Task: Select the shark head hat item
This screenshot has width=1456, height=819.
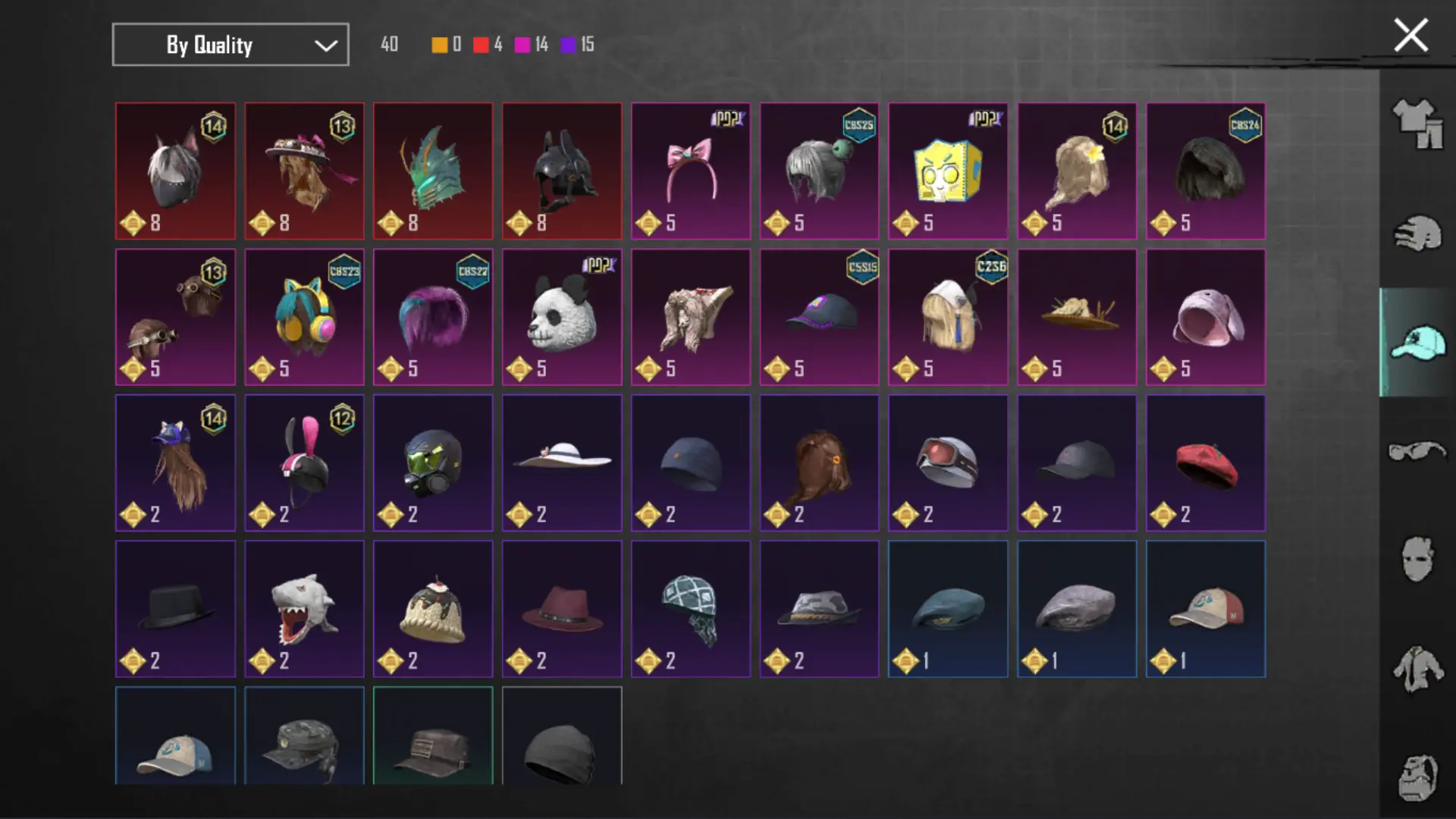Action: pos(304,609)
